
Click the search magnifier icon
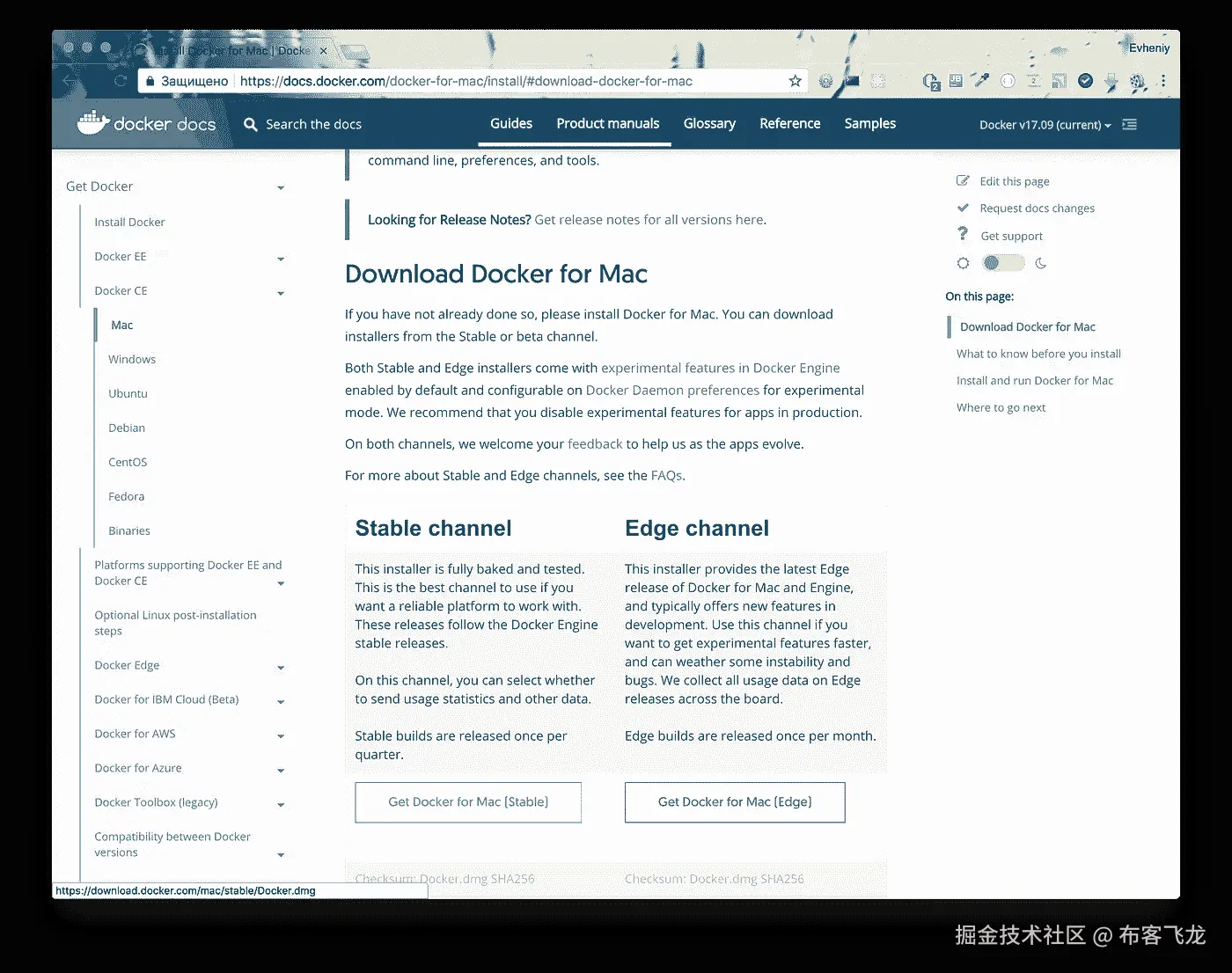click(x=251, y=124)
